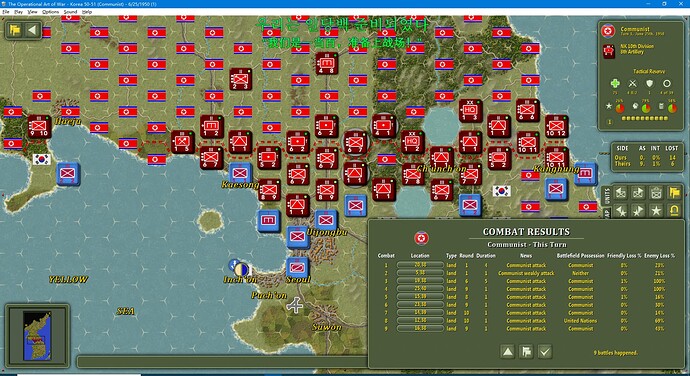Open the Play menu

tap(18, 12)
